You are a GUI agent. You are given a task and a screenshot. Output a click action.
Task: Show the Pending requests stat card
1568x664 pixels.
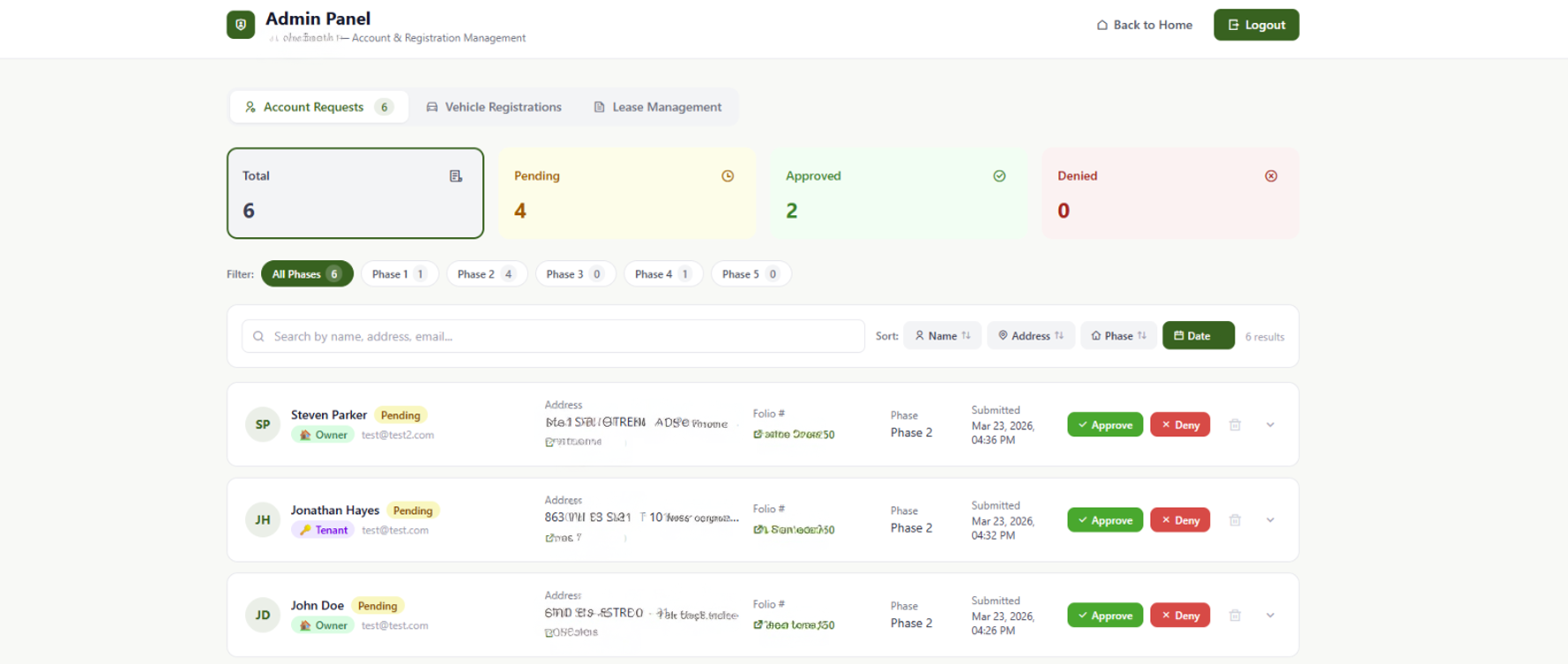click(x=626, y=193)
